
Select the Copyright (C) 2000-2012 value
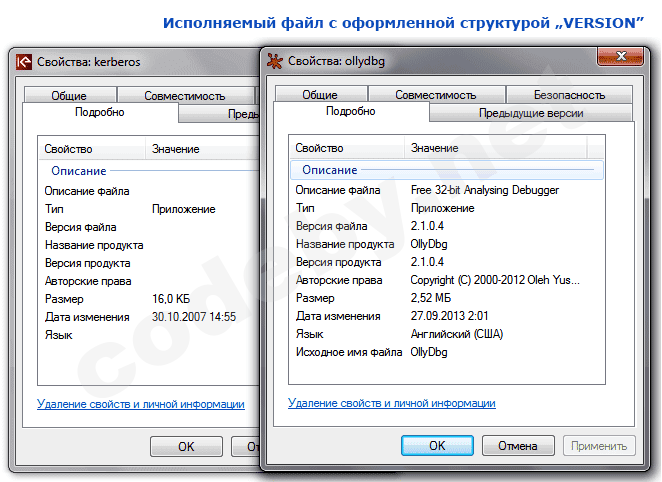pyautogui.click(x=495, y=280)
